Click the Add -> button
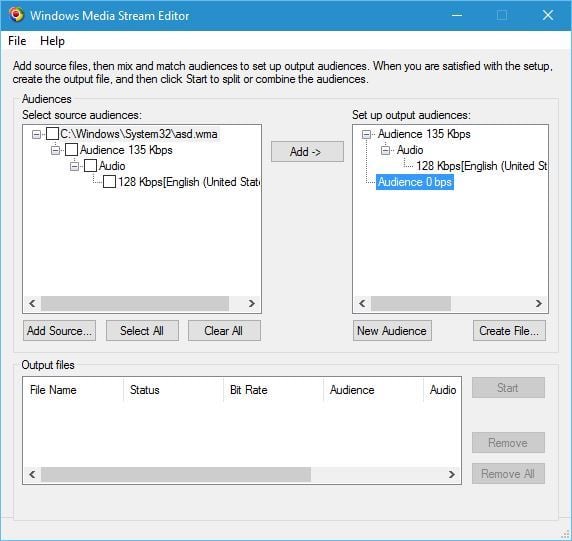 (x=307, y=151)
